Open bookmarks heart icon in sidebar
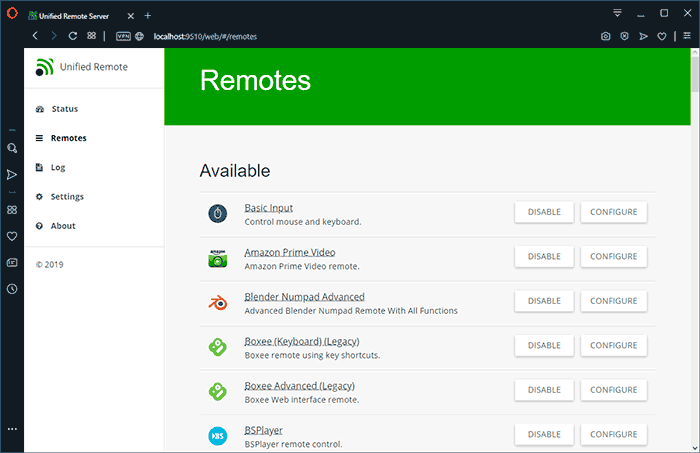700x453 pixels. point(12,237)
